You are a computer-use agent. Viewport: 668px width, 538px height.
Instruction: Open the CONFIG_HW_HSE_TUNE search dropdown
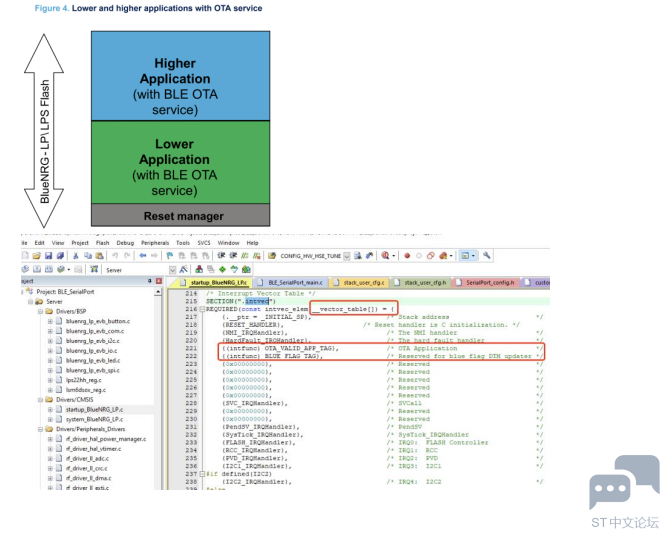347,256
